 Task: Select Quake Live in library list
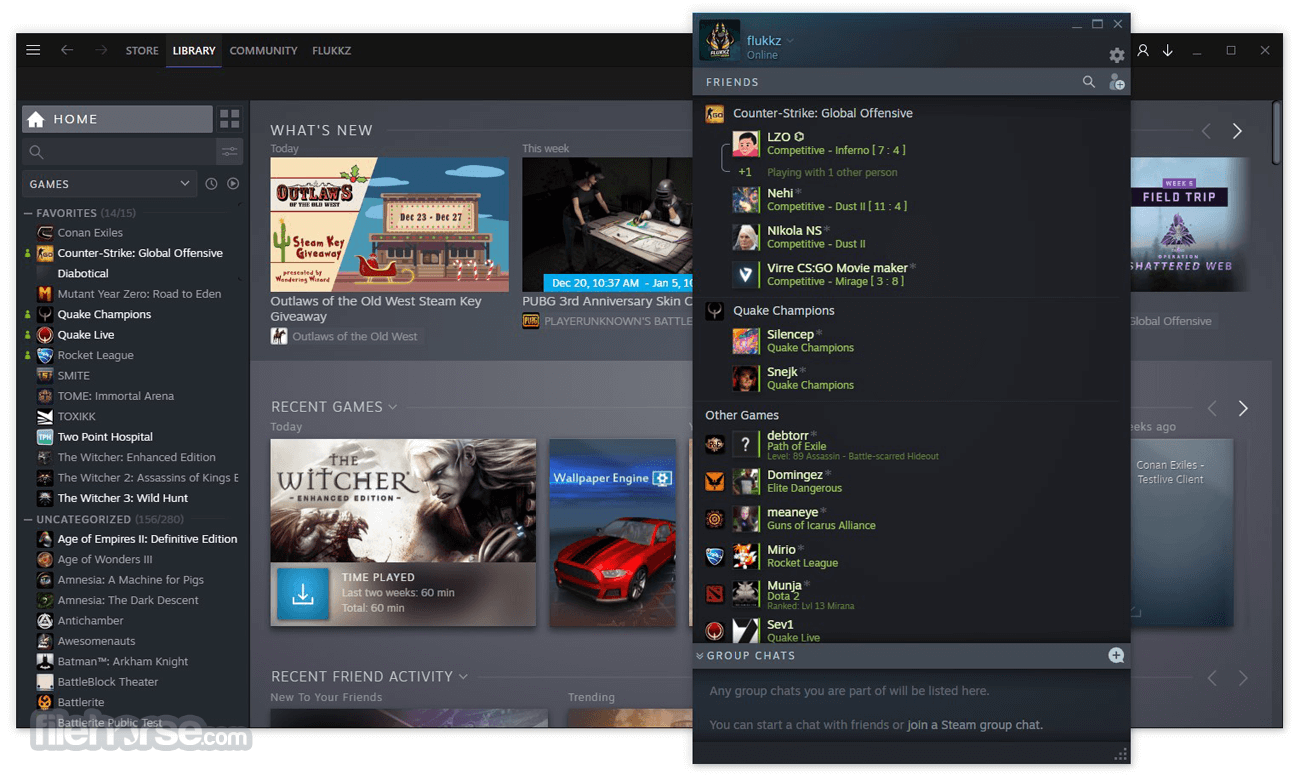pyautogui.click(x=86, y=335)
